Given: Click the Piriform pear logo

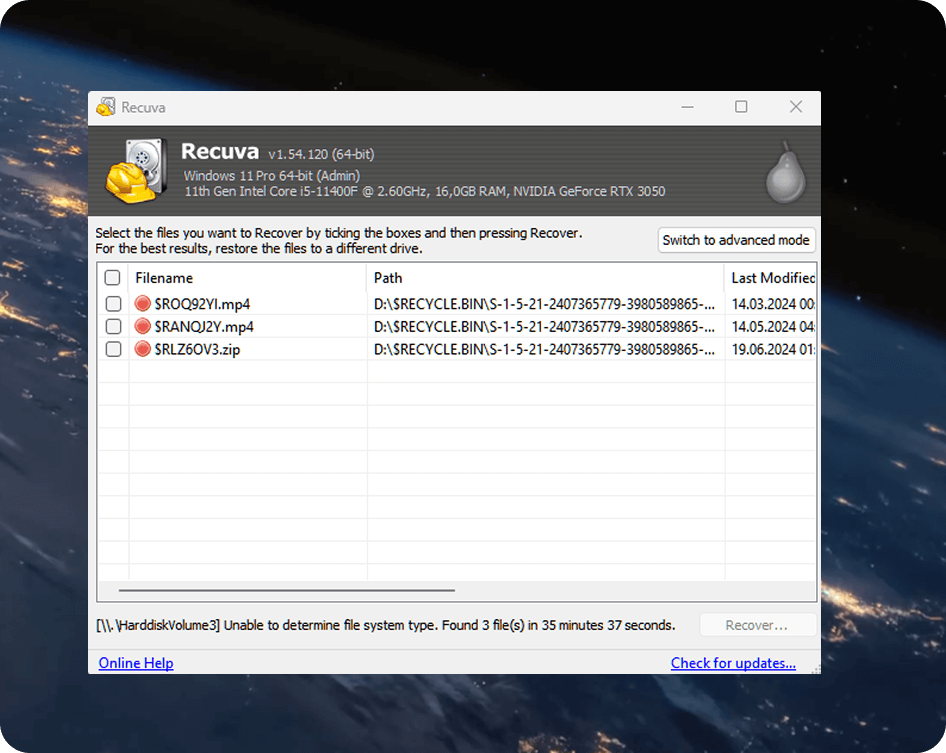Looking at the screenshot, I should coord(786,172).
